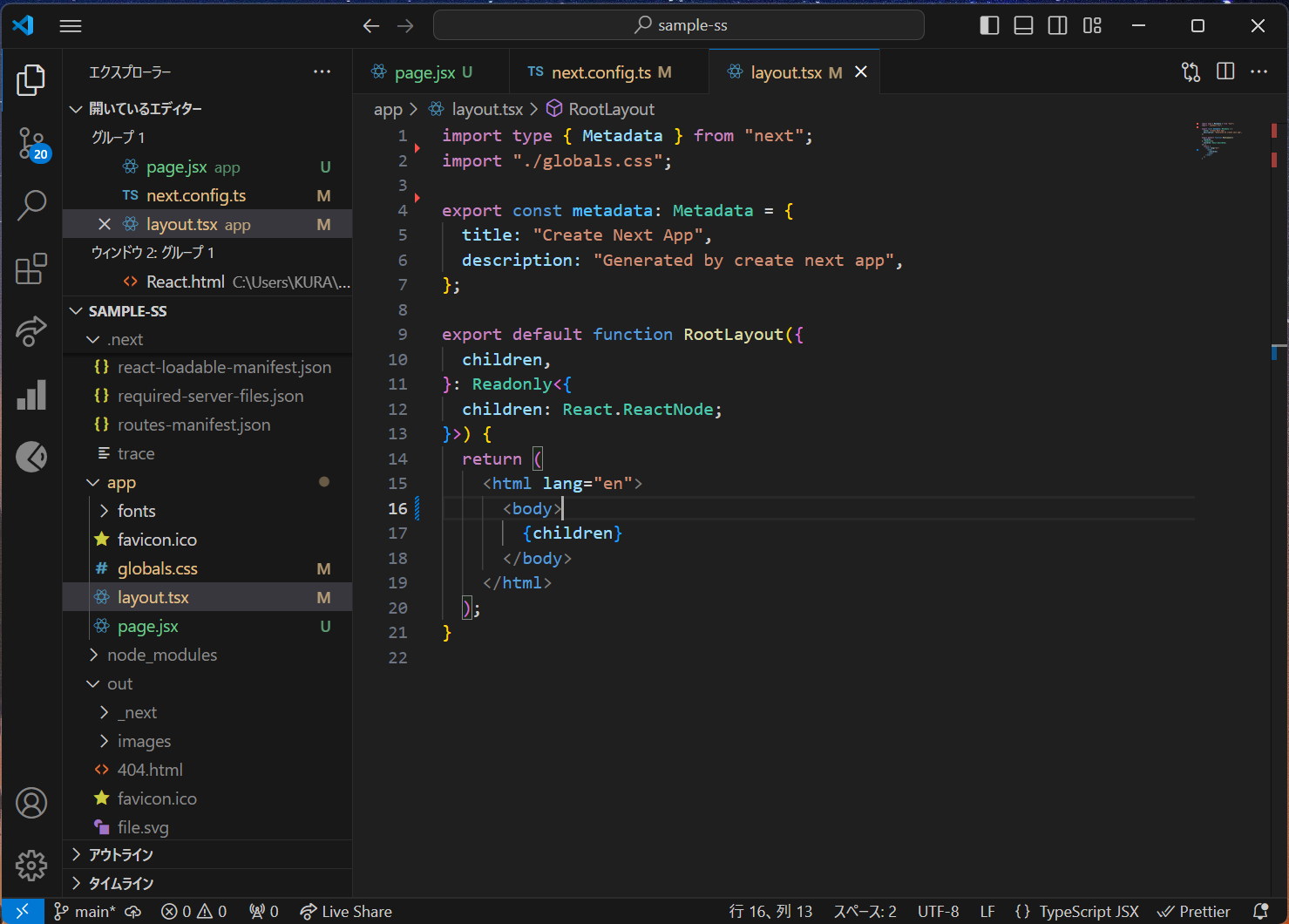1289x924 pixels.
Task: Toggle the primary side bar
Action: [x=989, y=25]
